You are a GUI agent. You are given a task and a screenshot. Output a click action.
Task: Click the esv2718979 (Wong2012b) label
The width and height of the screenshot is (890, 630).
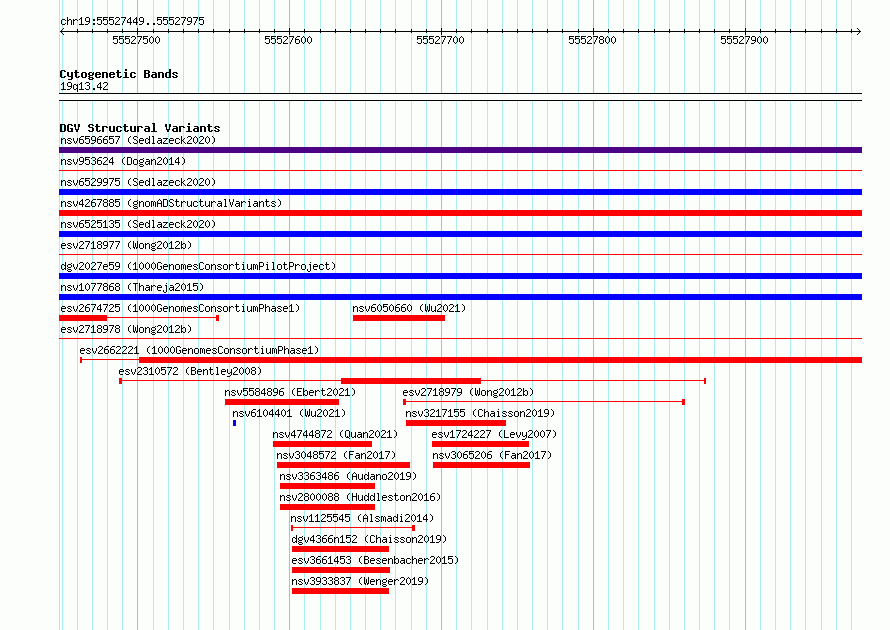(468, 392)
